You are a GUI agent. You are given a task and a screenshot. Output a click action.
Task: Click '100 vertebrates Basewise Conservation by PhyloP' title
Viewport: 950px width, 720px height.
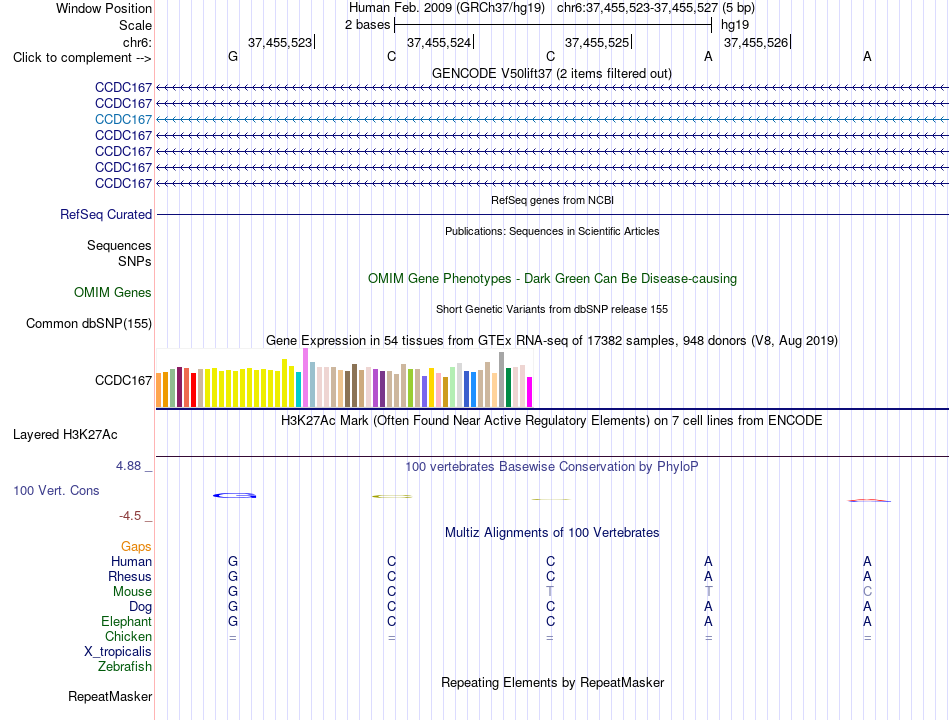(x=551, y=467)
